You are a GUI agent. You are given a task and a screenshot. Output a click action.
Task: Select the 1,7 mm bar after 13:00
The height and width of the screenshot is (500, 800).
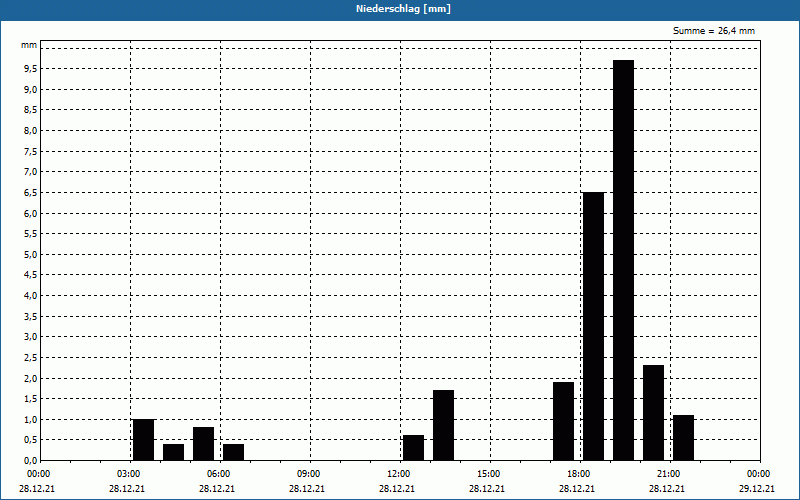[443, 426]
